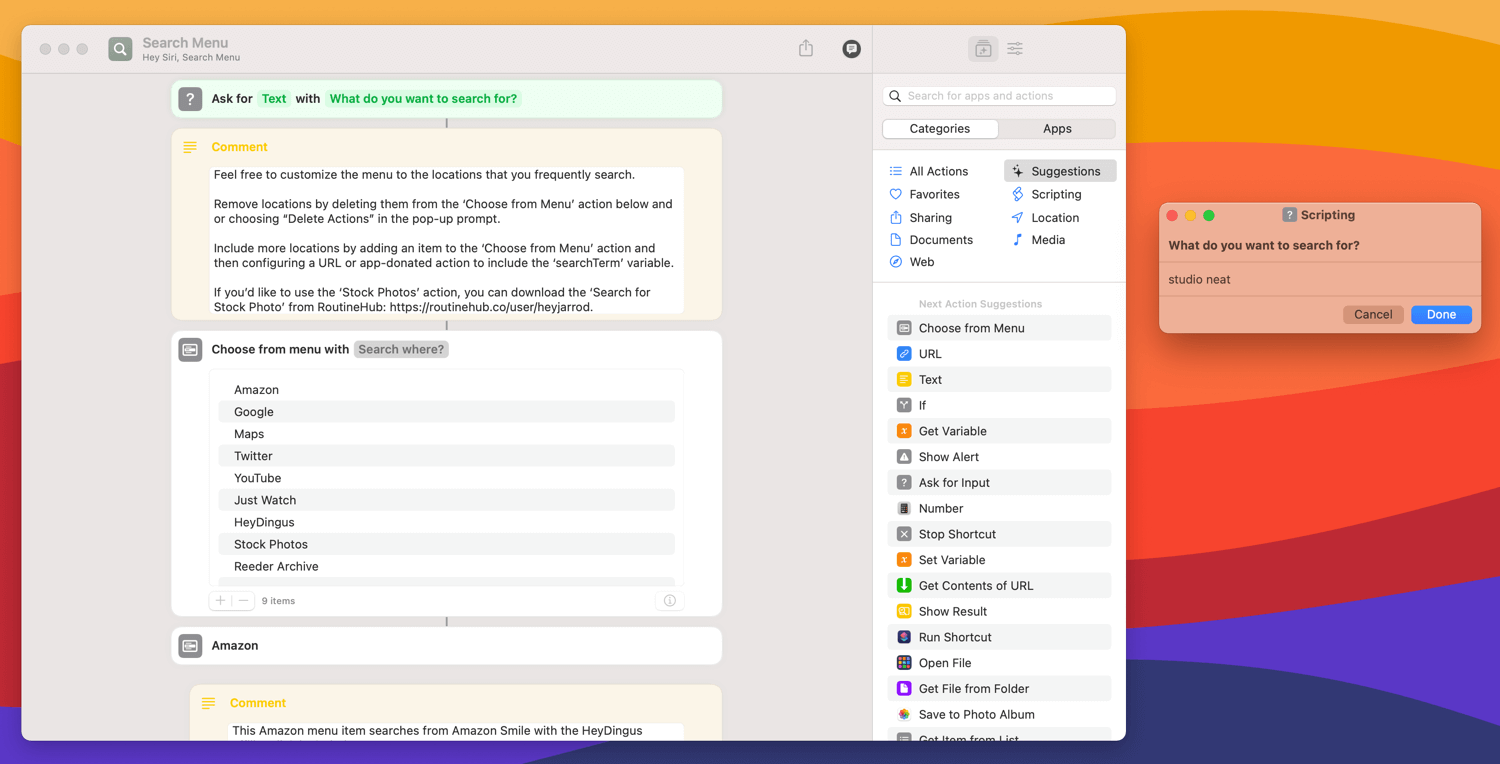Image resolution: width=1500 pixels, height=764 pixels.
Task: Open the shortcut settings sliders icon
Action: click(1015, 49)
